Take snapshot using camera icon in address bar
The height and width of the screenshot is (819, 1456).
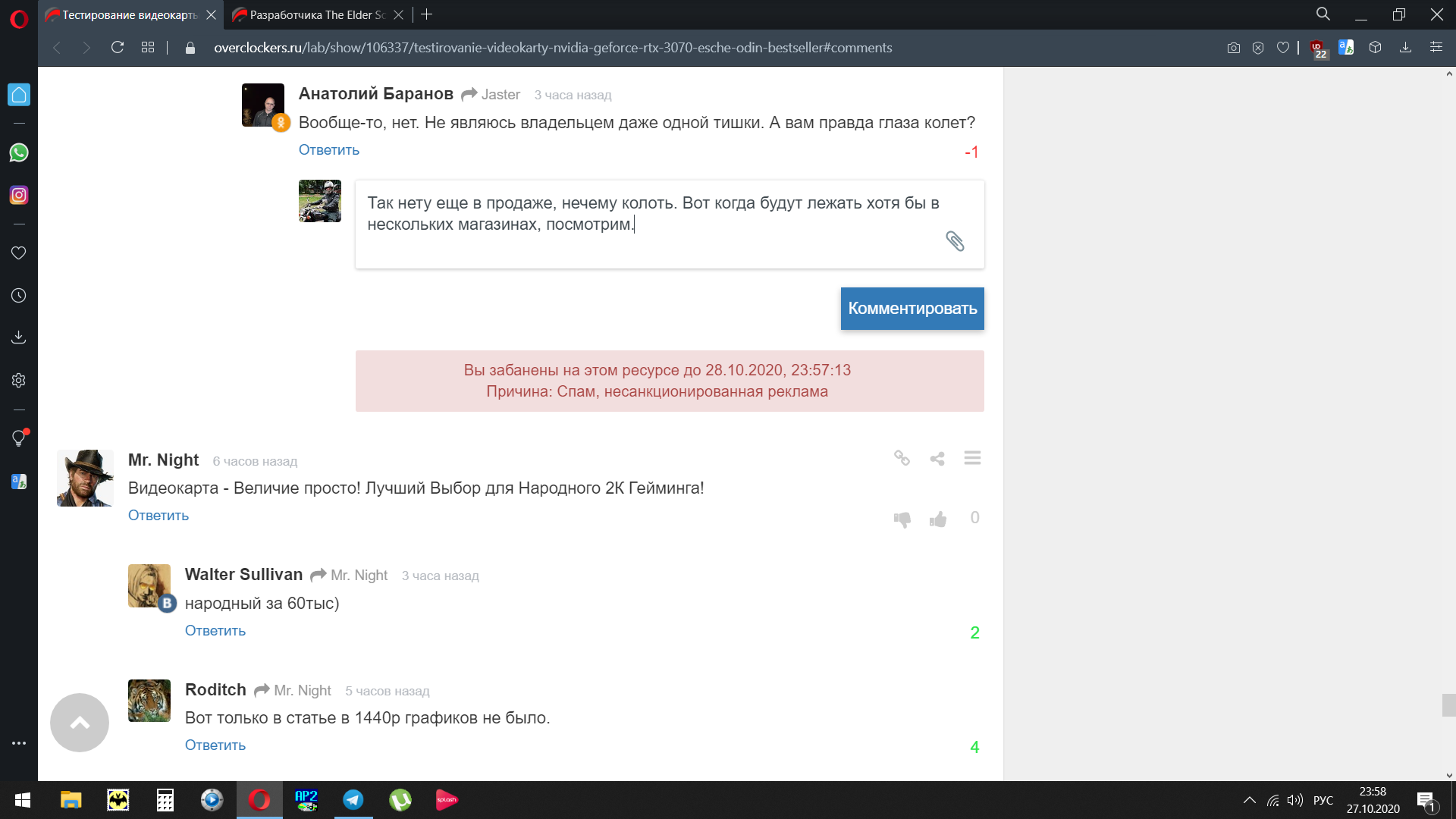pyautogui.click(x=1234, y=48)
